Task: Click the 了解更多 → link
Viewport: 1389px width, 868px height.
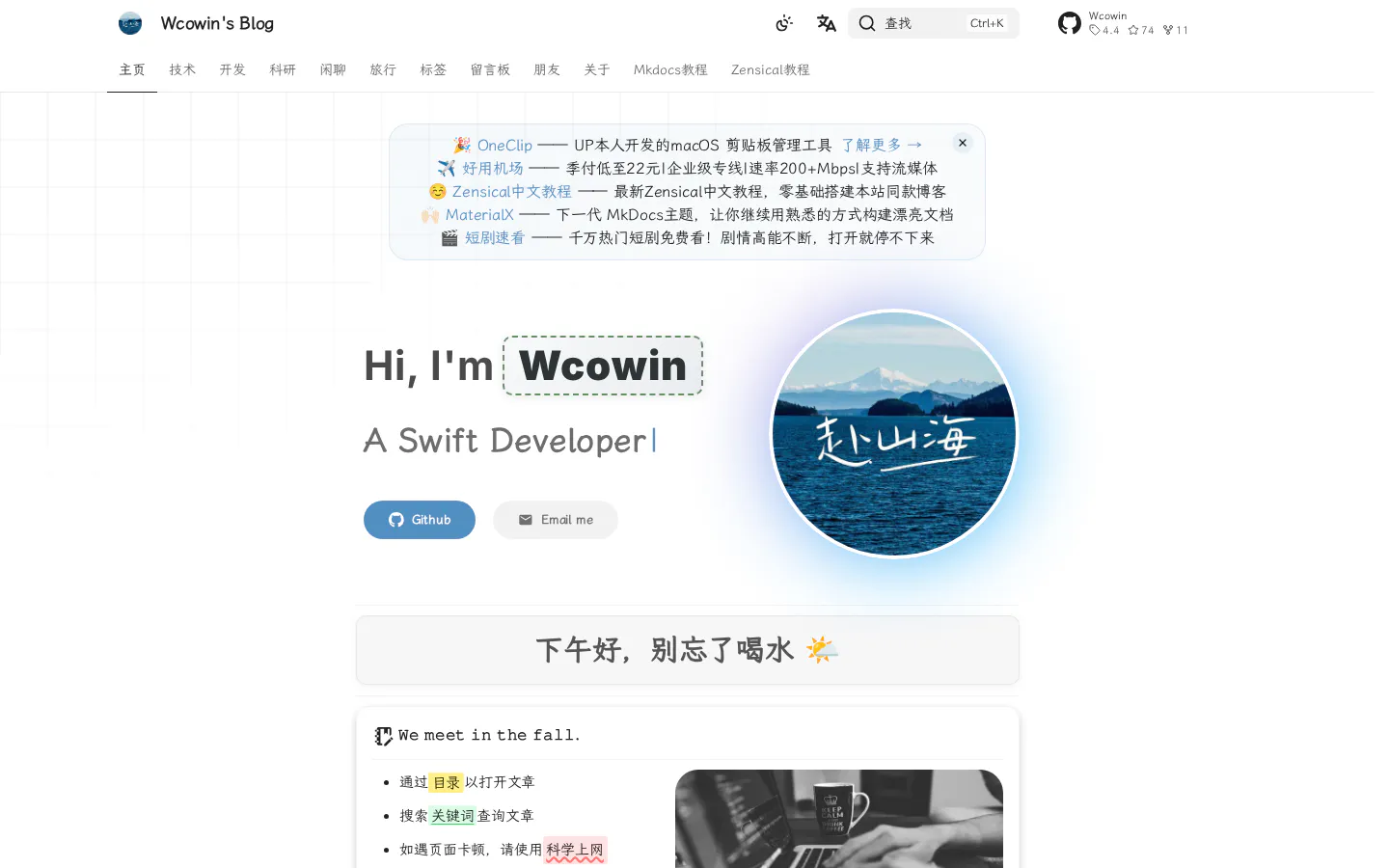Action: click(x=882, y=145)
